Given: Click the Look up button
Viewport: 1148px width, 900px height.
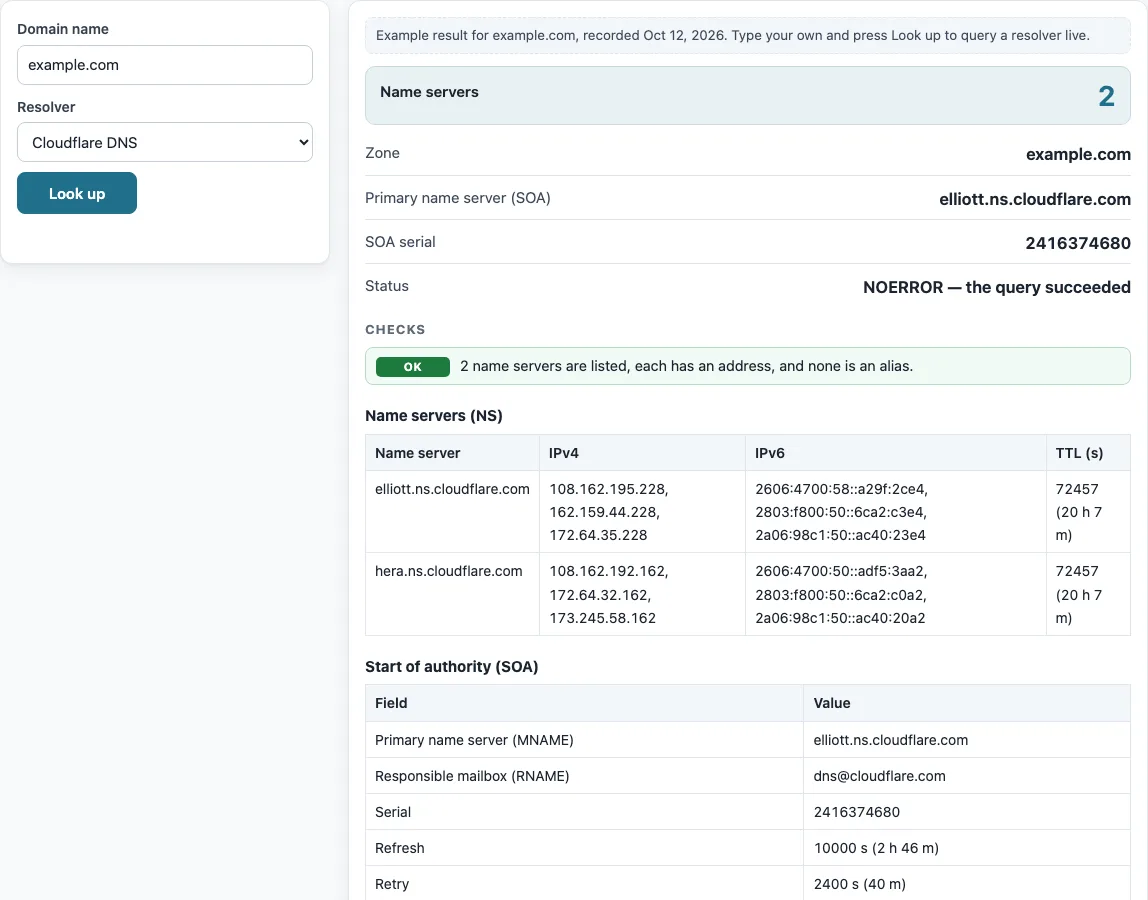Looking at the screenshot, I should [77, 193].
